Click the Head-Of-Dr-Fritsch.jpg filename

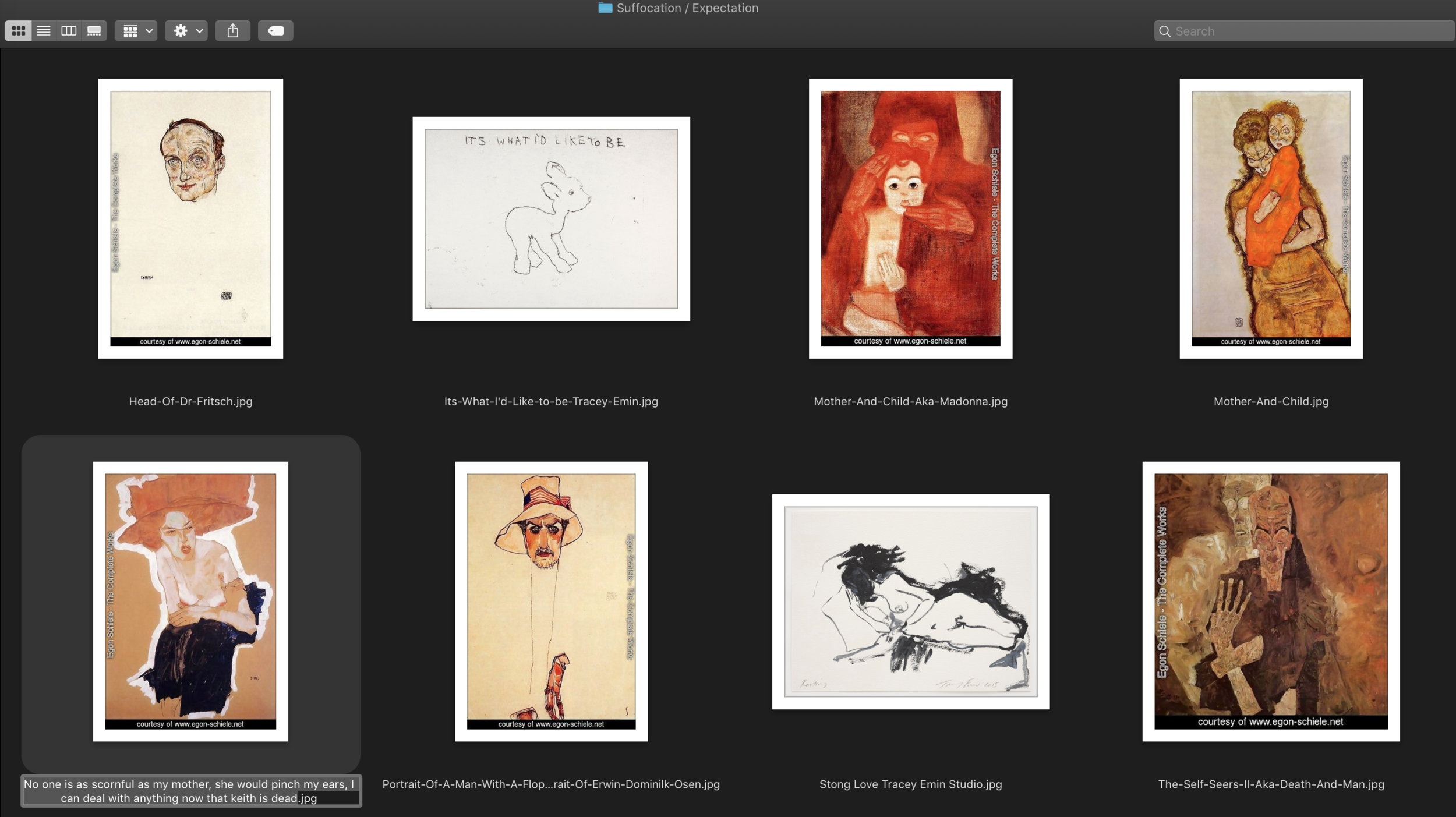coord(190,401)
